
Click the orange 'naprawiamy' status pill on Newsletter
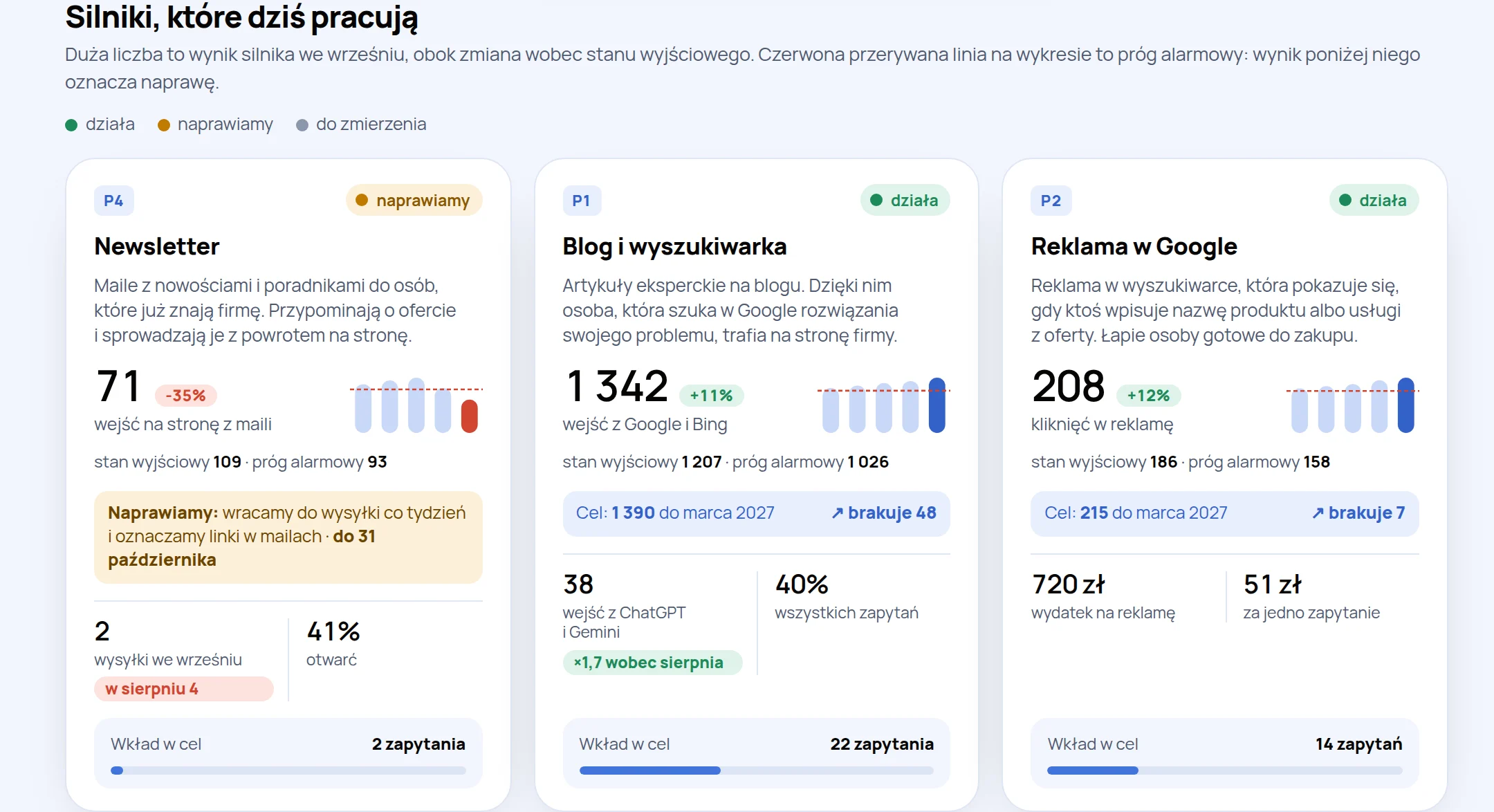coord(414,201)
